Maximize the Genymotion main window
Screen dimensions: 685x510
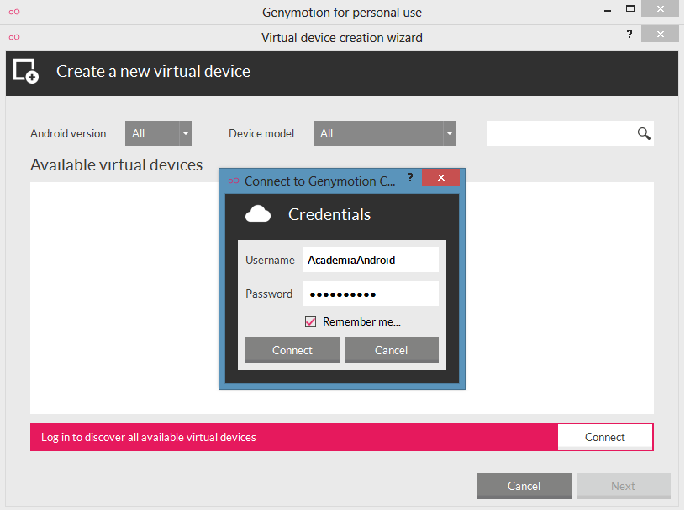click(x=630, y=8)
